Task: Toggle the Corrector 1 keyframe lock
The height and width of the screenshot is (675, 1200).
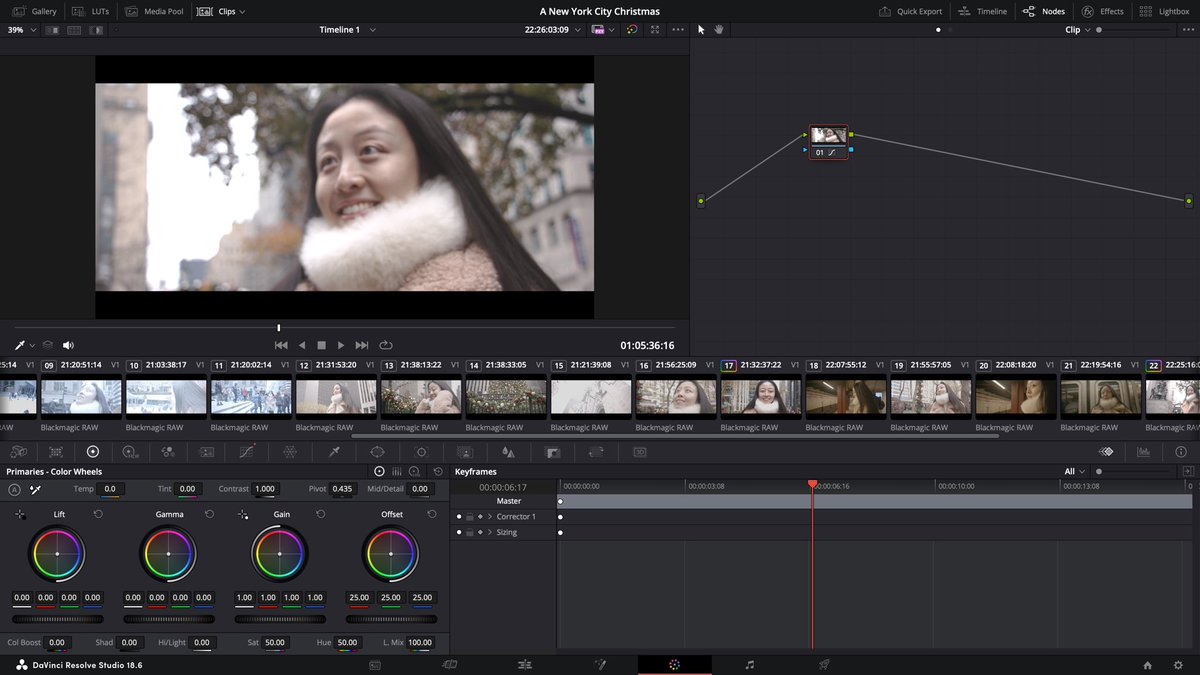Action: (470, 517)
